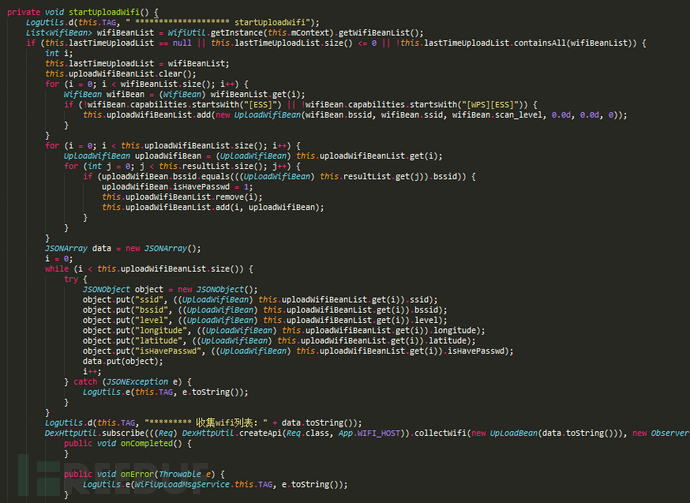Select the "level" key string
The width and height of the screenshot is (690, 503).
[x=151, y=320]
